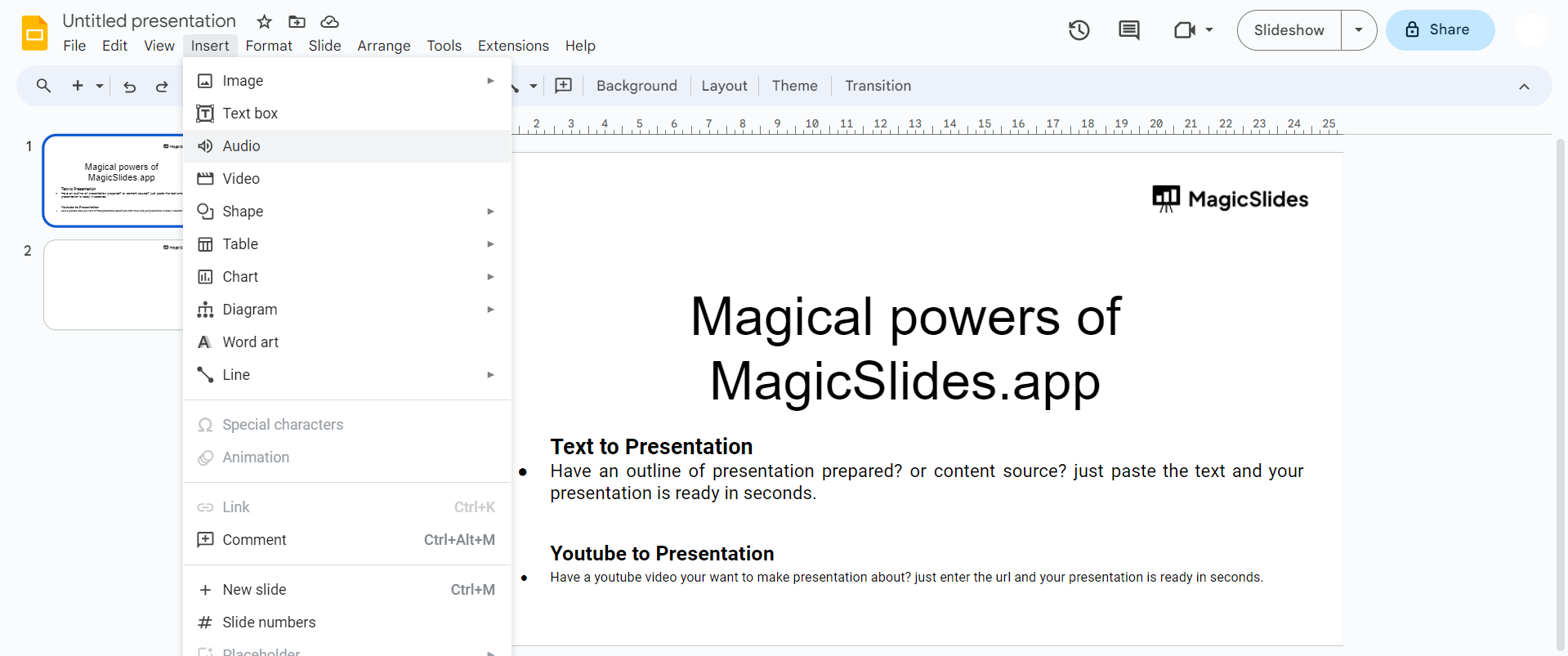Click the undo arrow icon
The image size is (1568, 656).
tap(129, 86)
